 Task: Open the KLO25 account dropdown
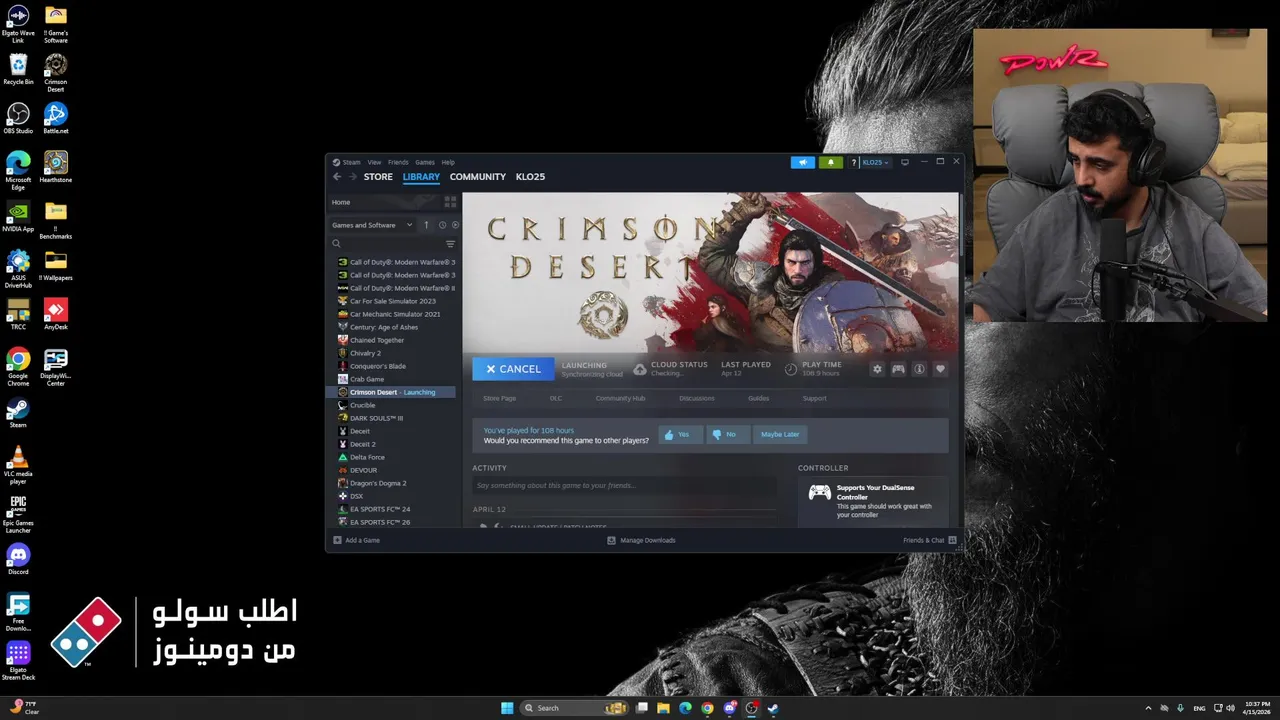coord(875,162)
